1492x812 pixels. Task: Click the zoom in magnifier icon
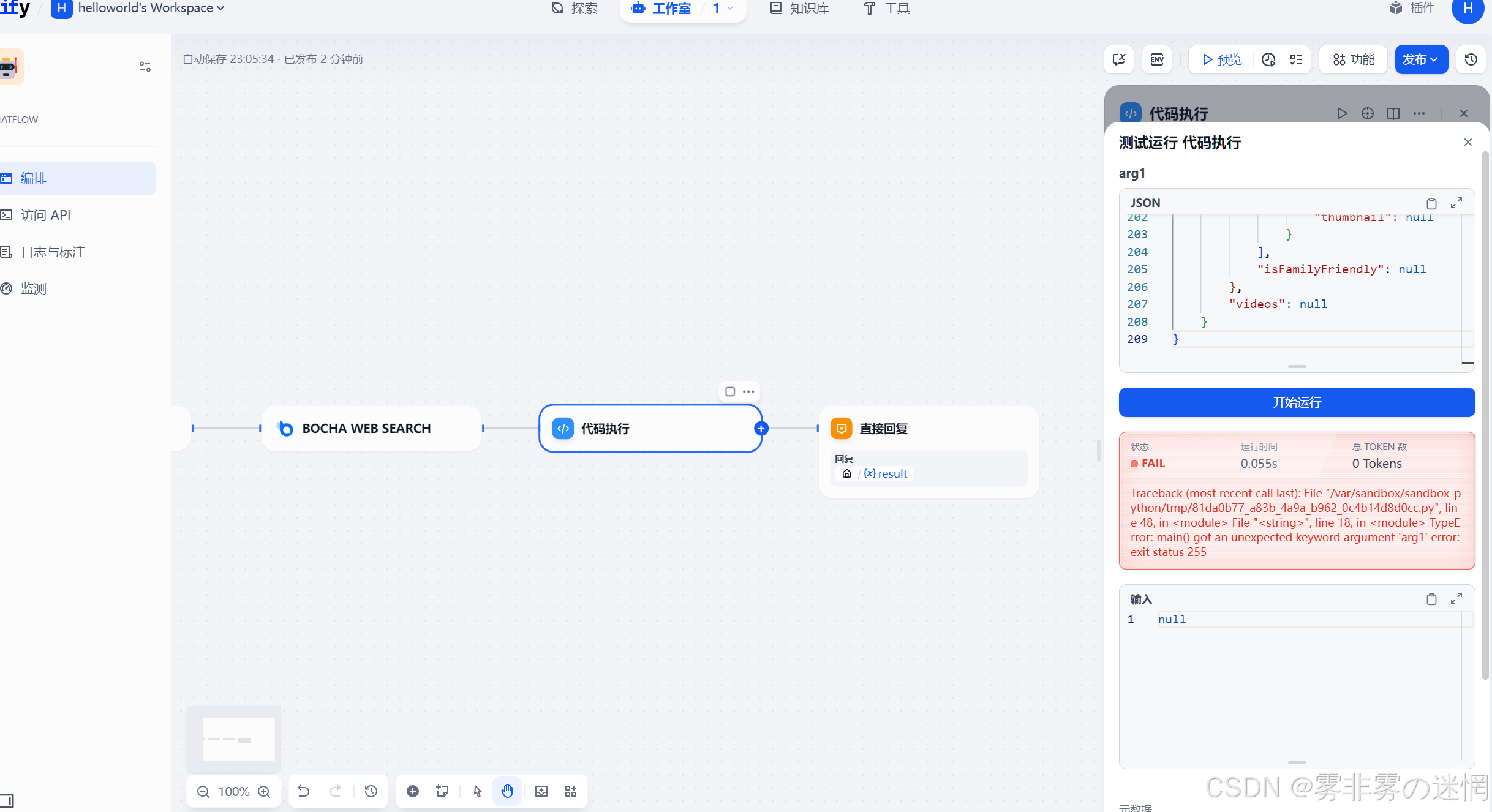coord(264,792)
